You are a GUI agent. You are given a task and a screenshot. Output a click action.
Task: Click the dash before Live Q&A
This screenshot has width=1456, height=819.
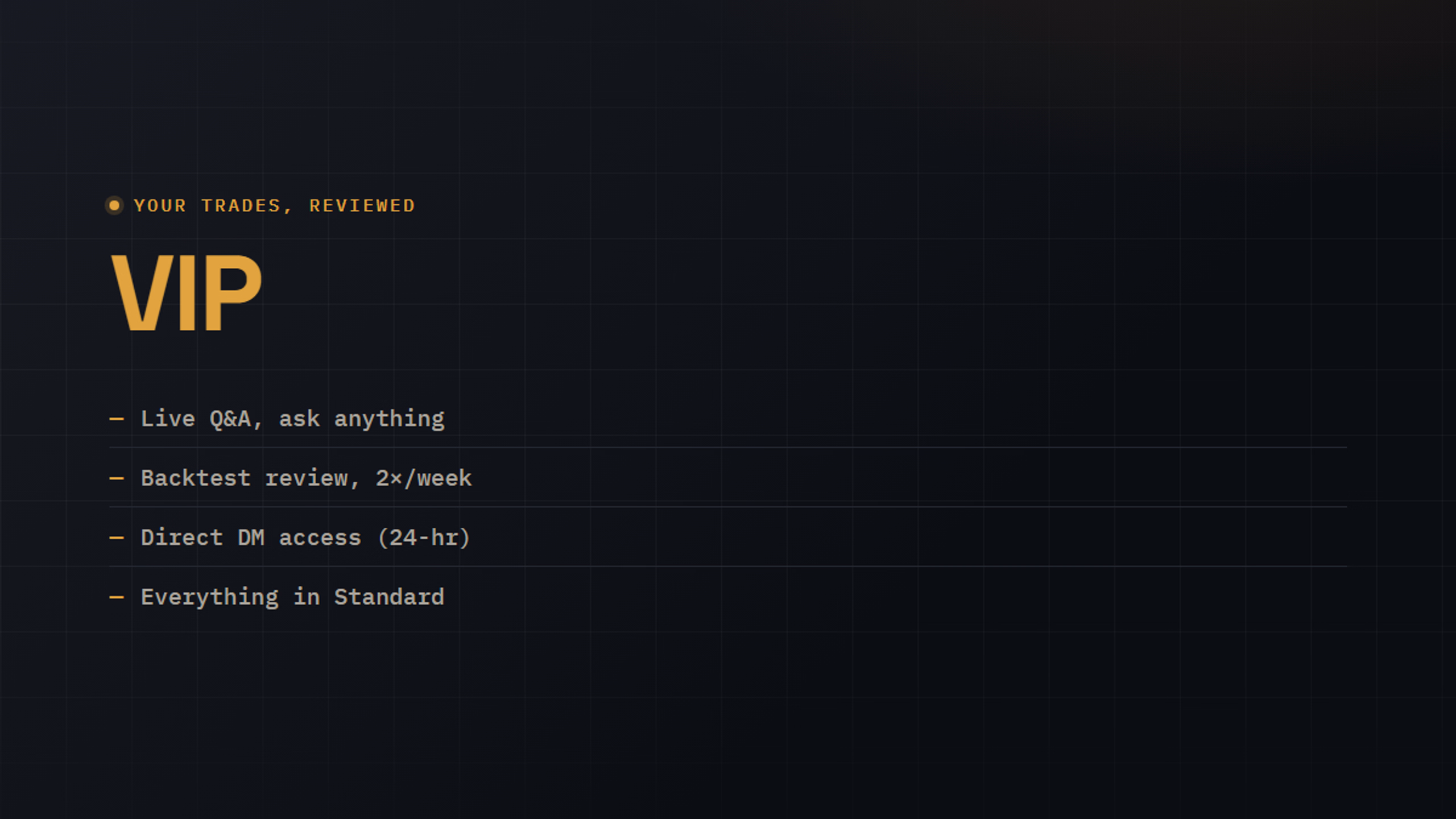coord(117,419)
